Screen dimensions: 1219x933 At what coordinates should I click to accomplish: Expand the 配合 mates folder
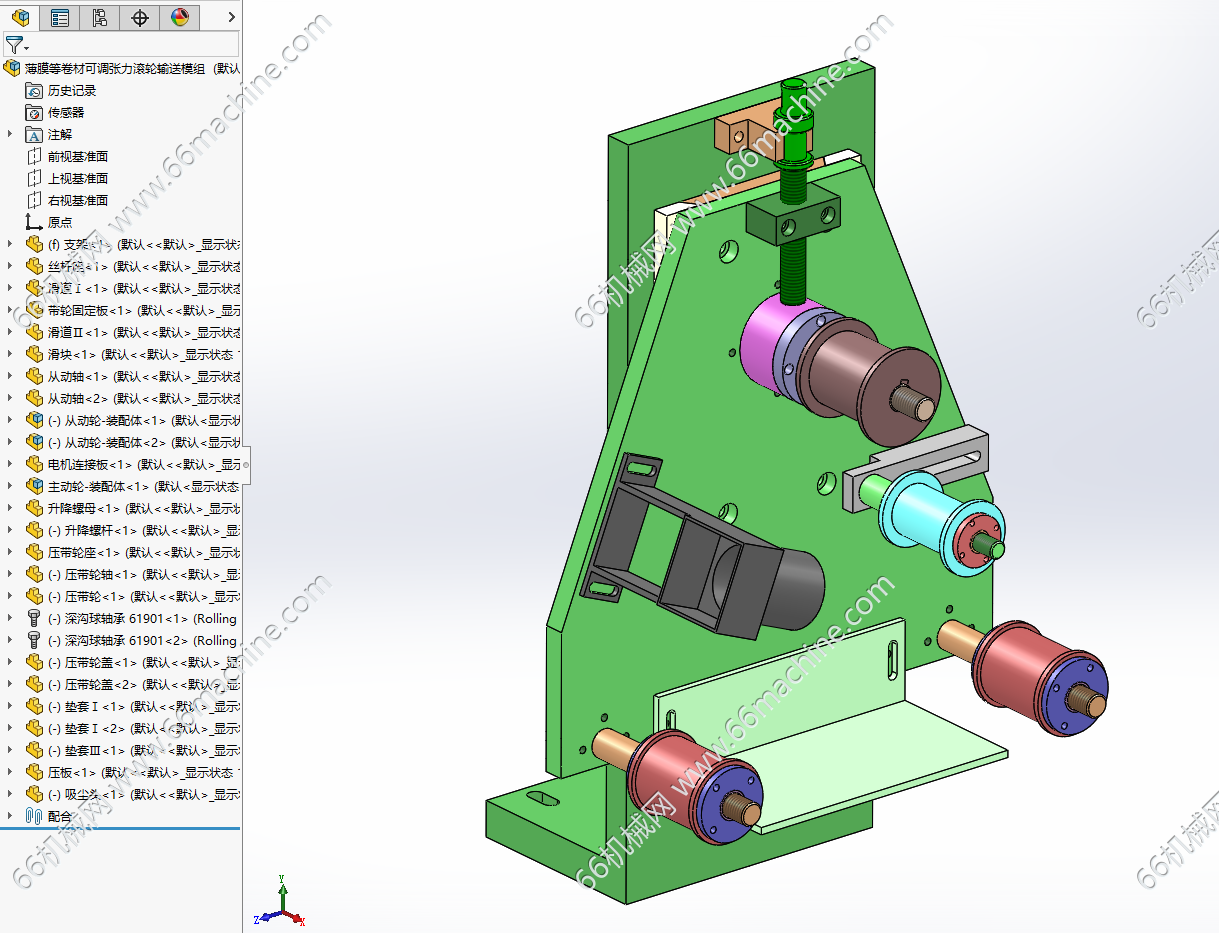tap(10, 816)
